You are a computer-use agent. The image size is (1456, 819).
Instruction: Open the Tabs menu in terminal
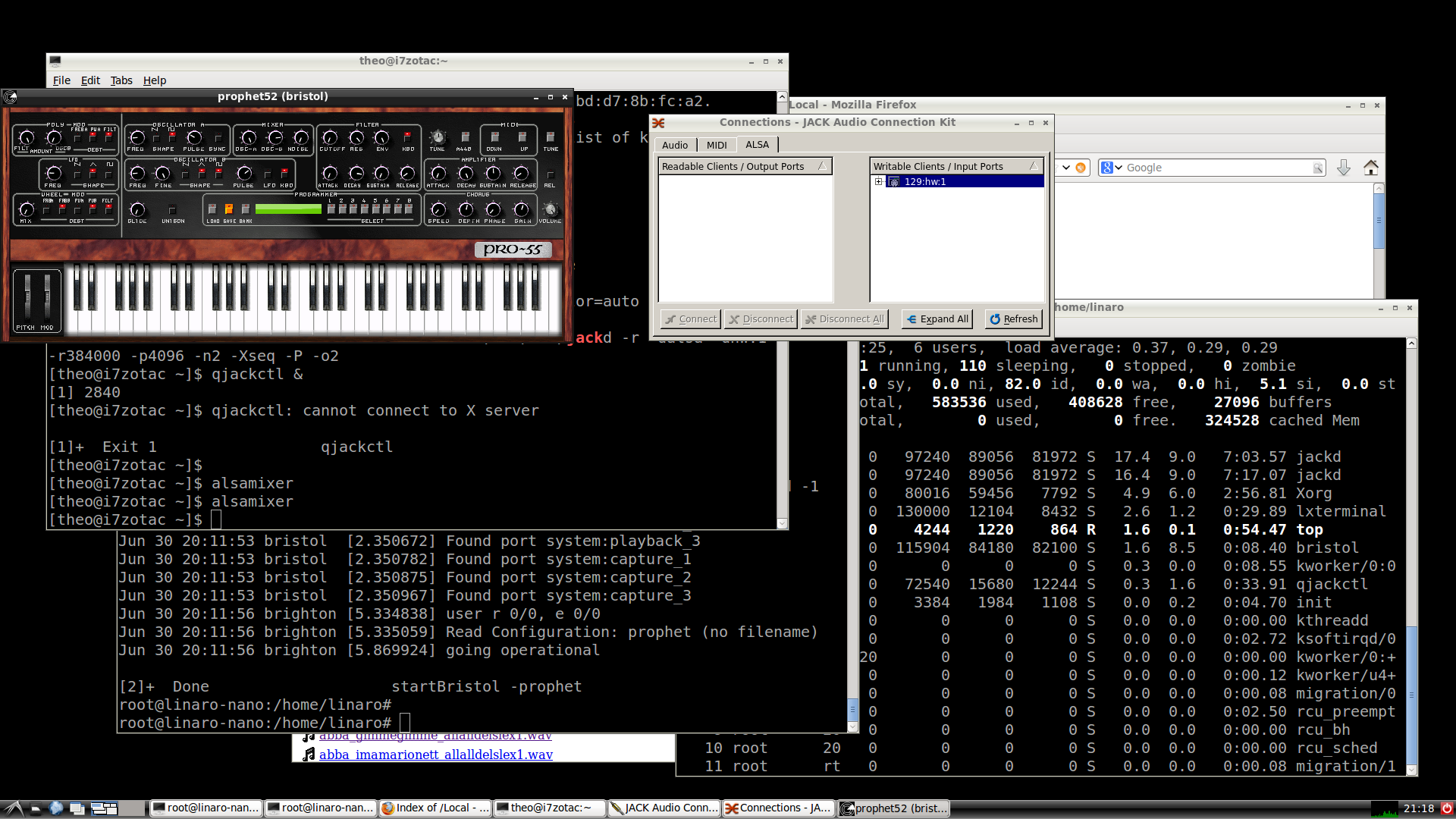click(121, 80)
